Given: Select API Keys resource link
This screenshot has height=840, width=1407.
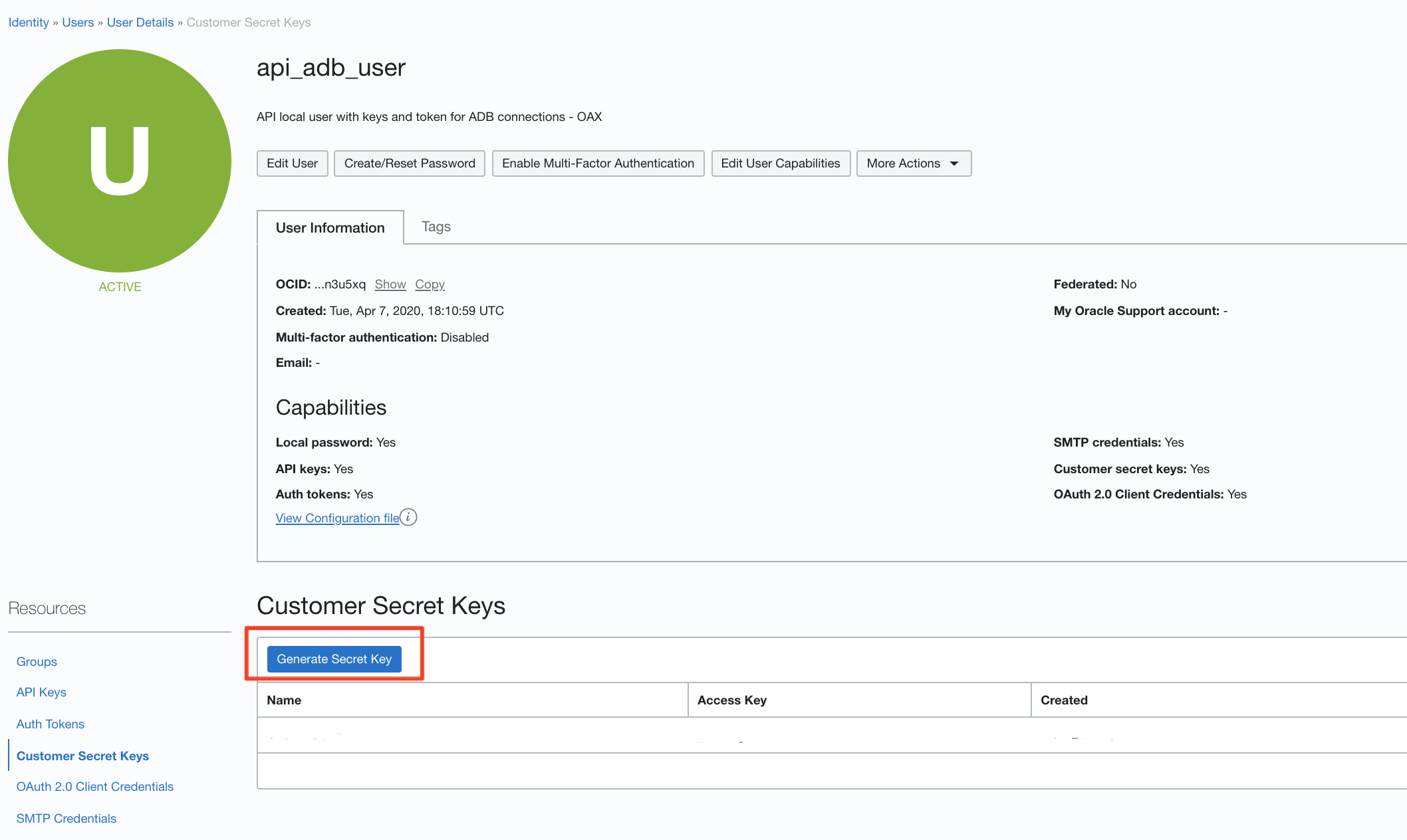Looking at the screenshot, I should [41, 692].
